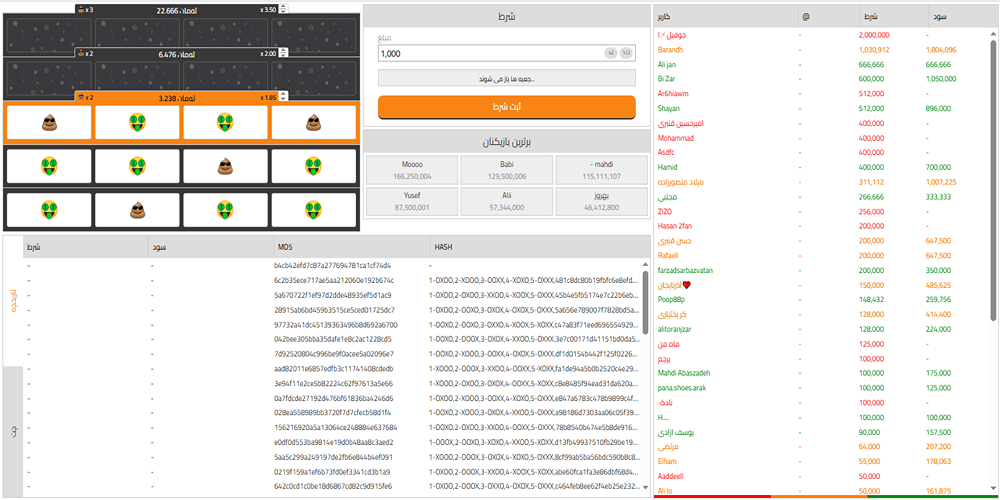Click the orange ثبت شرط submit button
1000x500 pixels.
(x=507, y=107)
